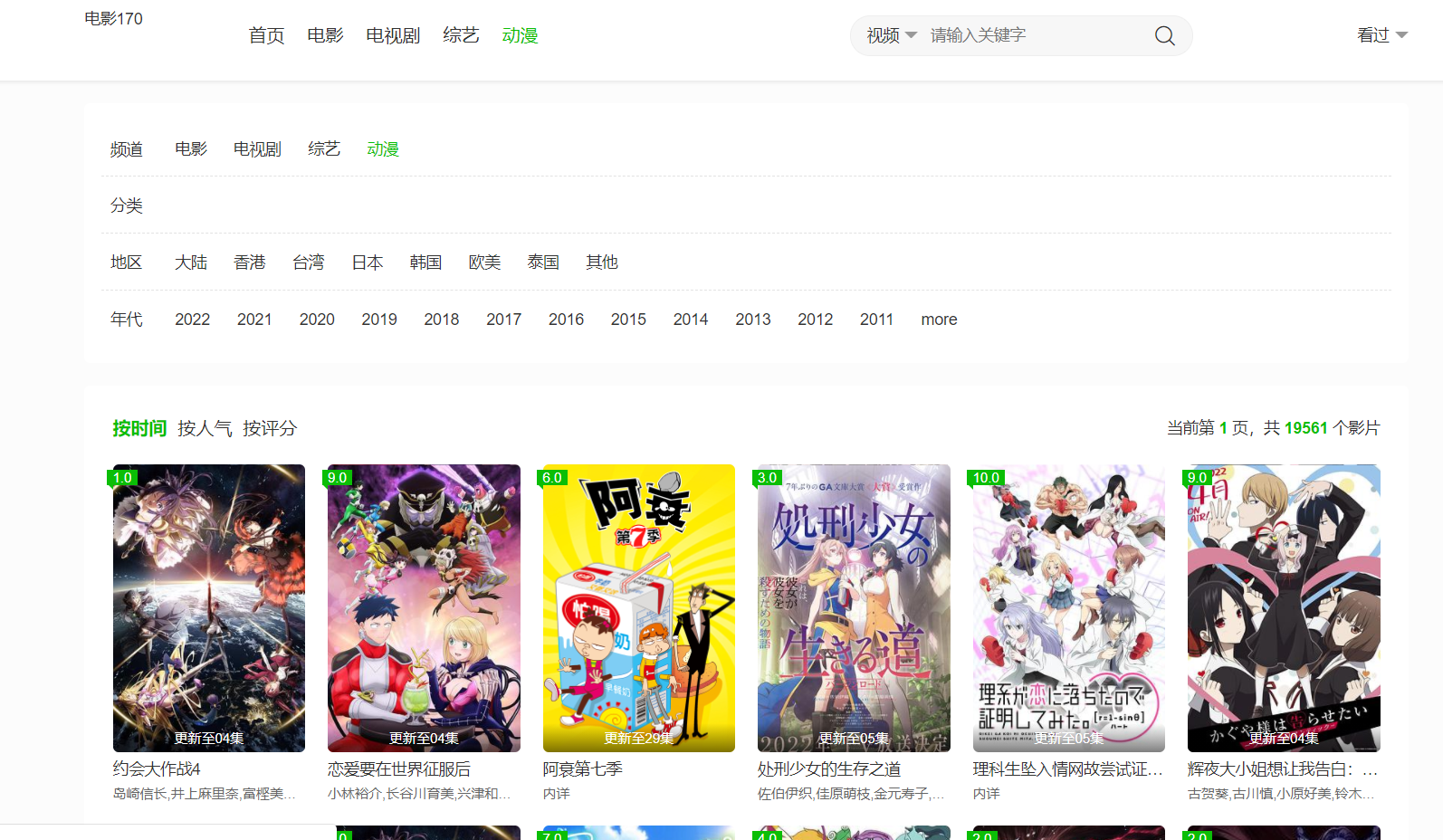Sort results by 按评分
Viewport: 1443px width, 840px height.
270,428
